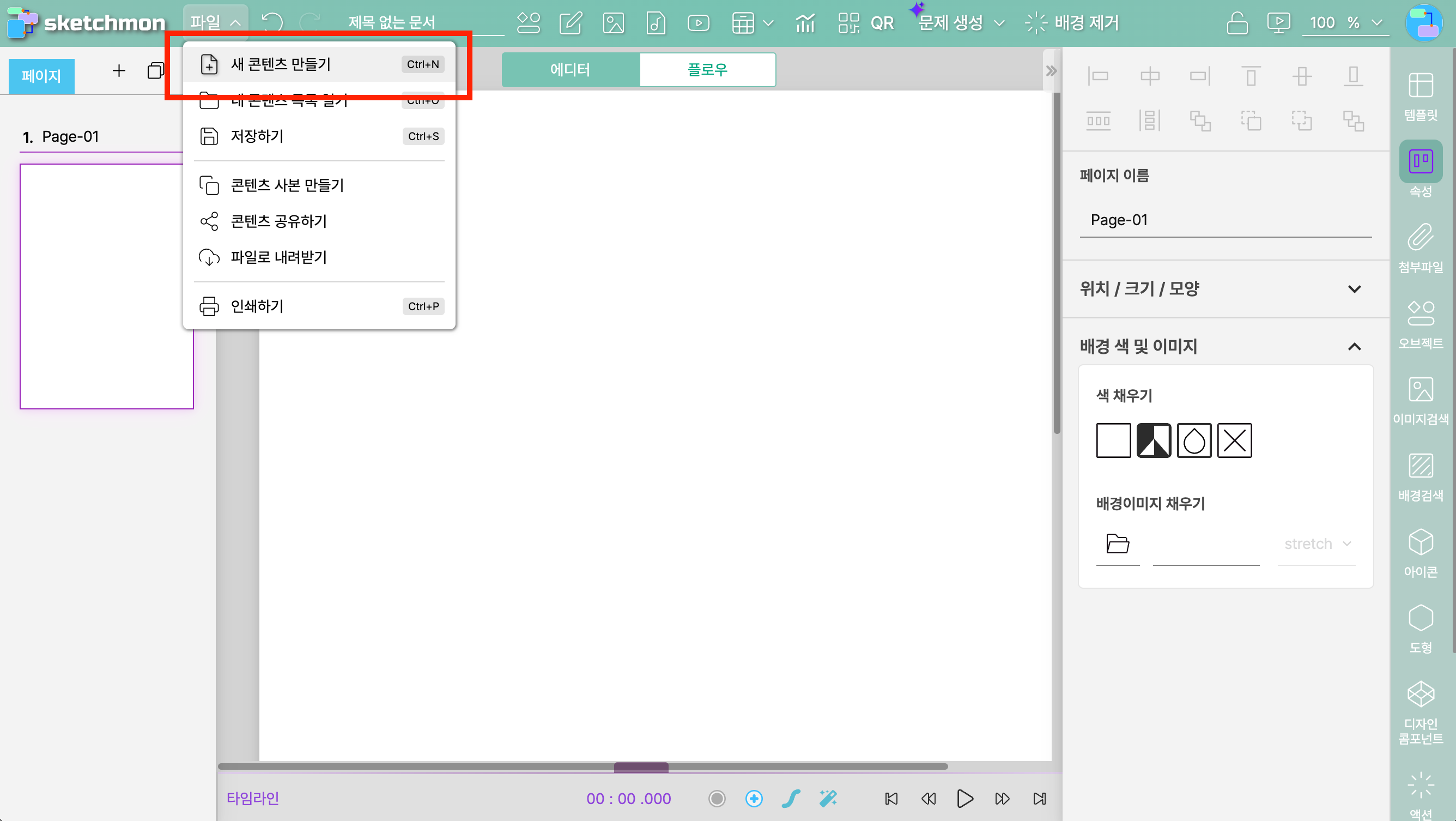This screenshot has height=821, width=1456.
Task: Toggle the lock icon in top toolbar
Action: tap(1237, 23)
